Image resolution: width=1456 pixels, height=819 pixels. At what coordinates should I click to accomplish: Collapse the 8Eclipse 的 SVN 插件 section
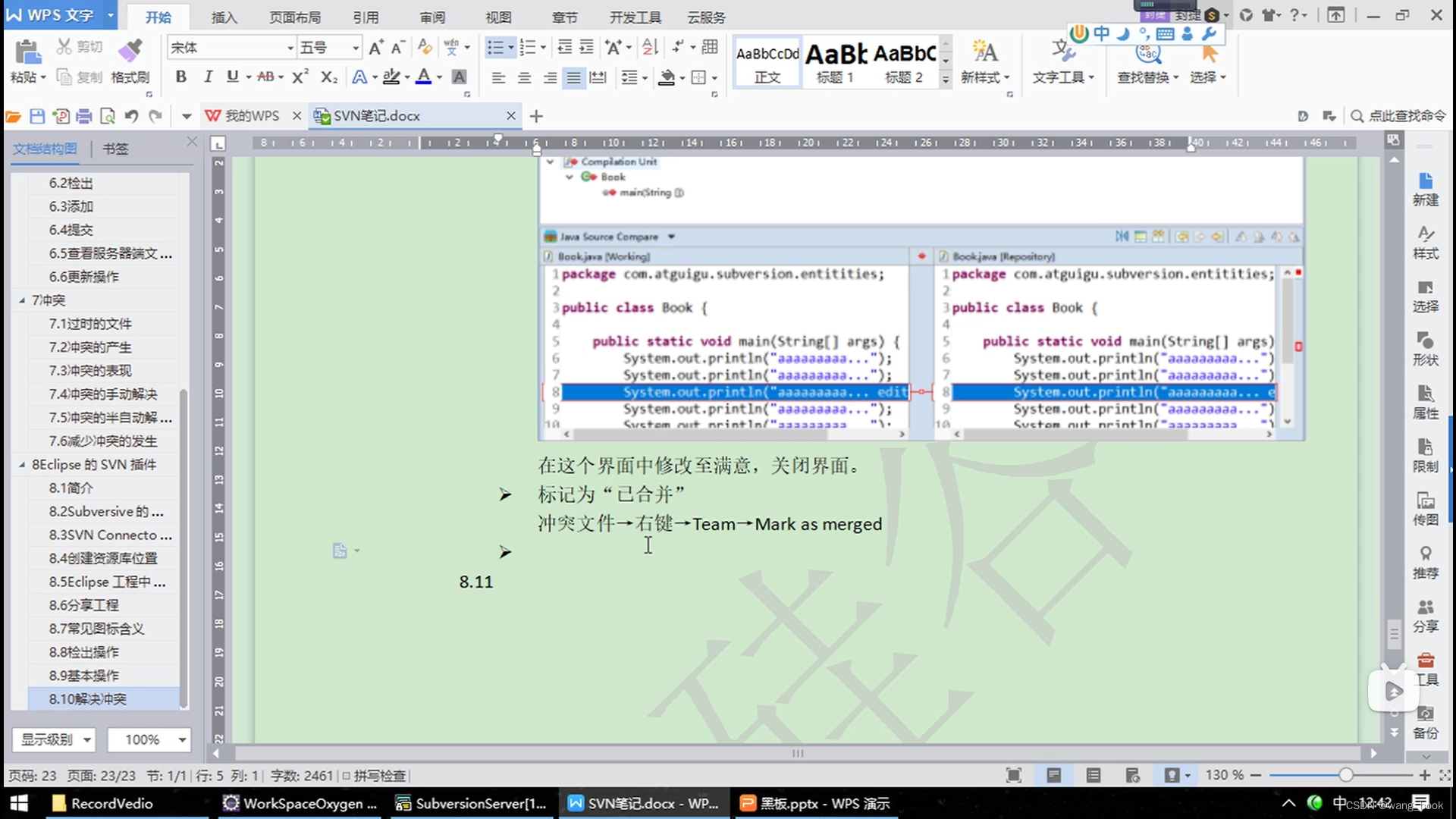[22, 465]
